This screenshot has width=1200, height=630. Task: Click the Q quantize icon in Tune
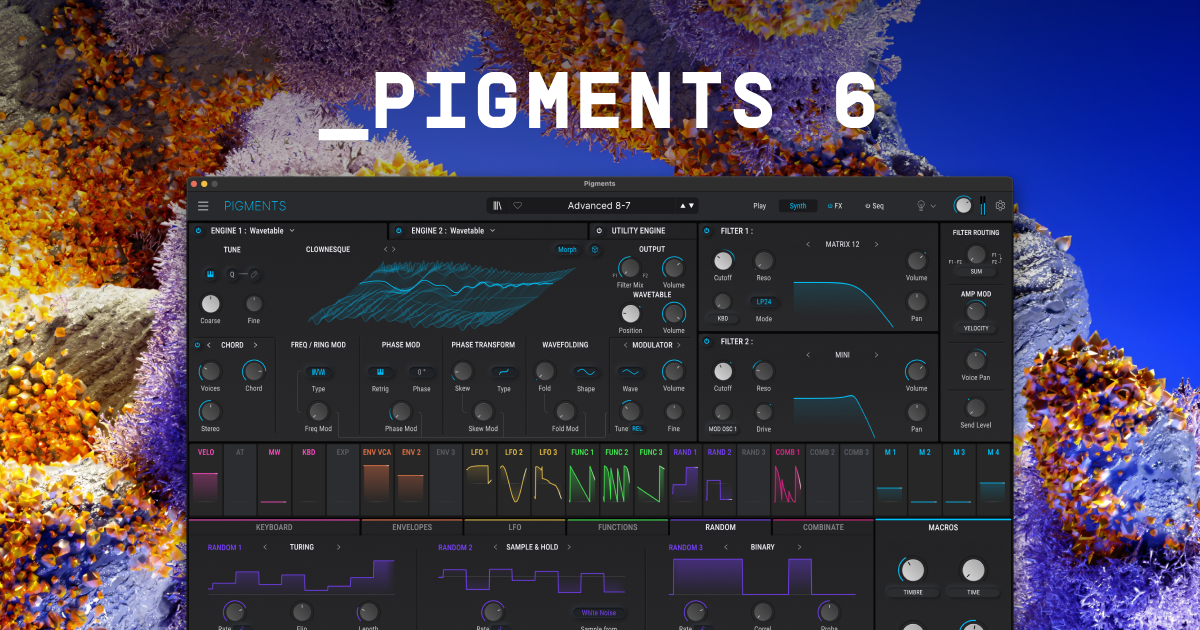[x=233, y=274]
